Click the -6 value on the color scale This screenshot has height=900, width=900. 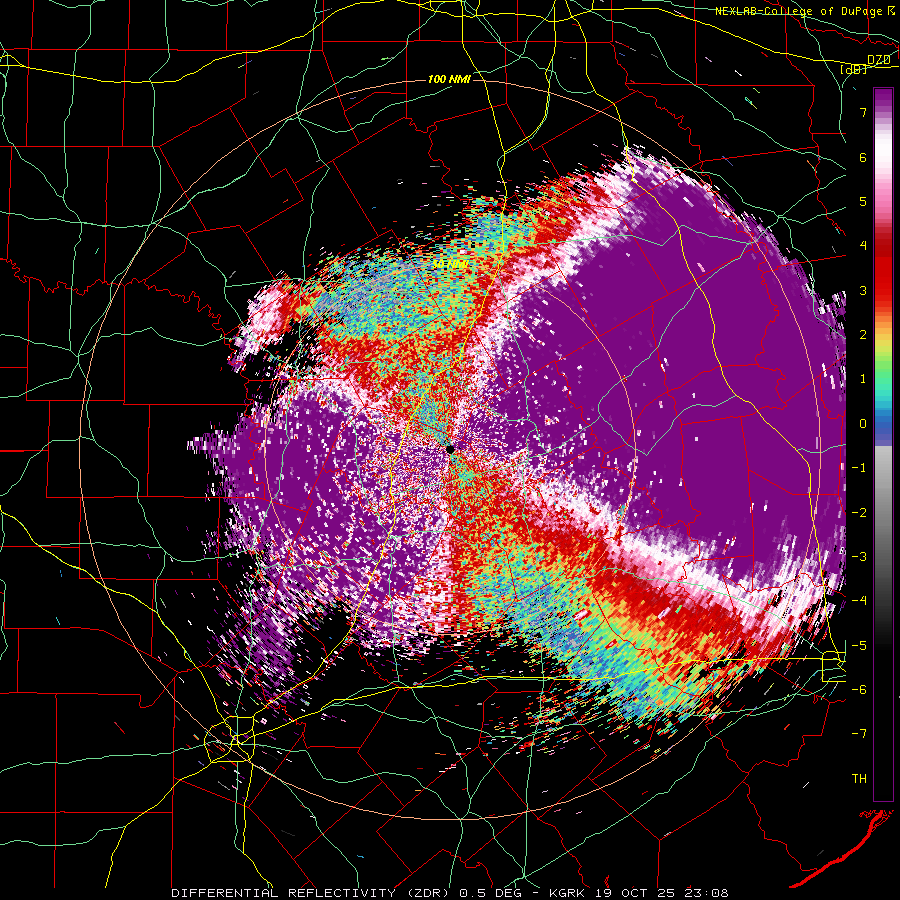pos(859,689)
